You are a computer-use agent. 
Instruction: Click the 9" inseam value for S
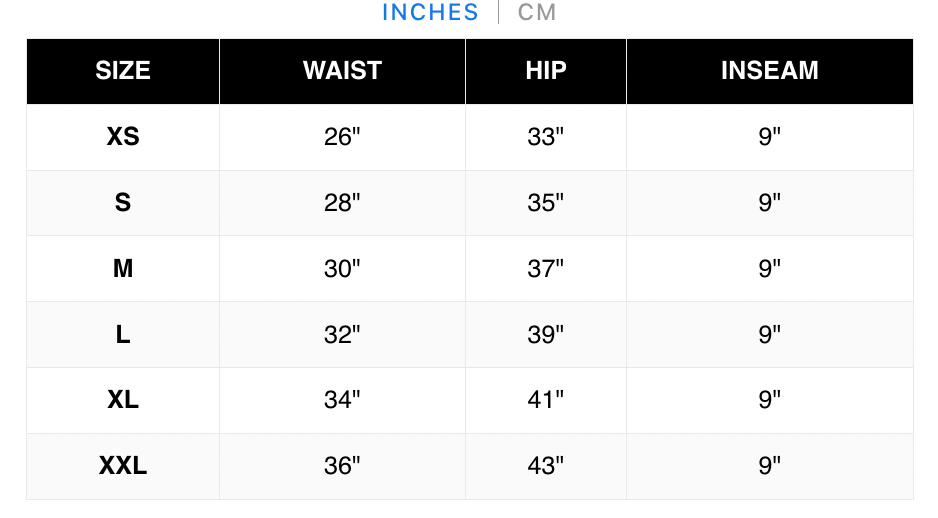pos(769,202)
